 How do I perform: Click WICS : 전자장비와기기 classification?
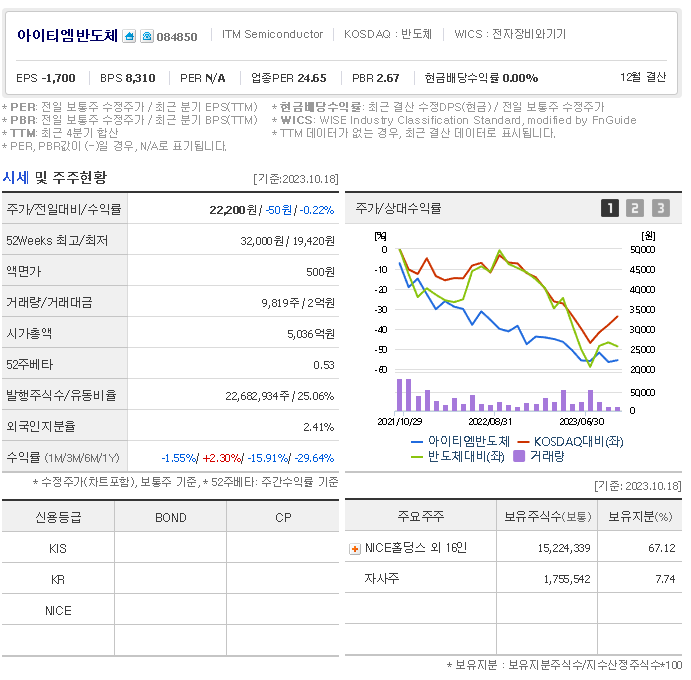pyautogui.click(x=510, y=34)
